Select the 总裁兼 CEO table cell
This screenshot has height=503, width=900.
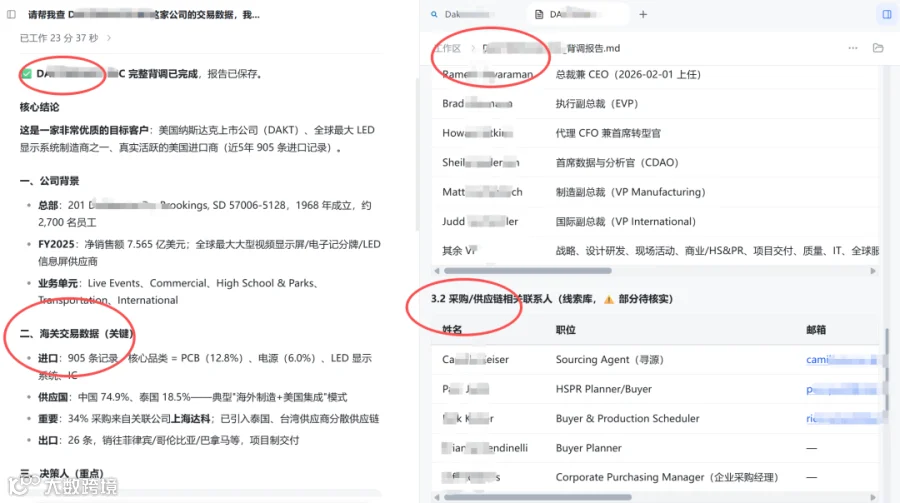[x=628, y=75]
